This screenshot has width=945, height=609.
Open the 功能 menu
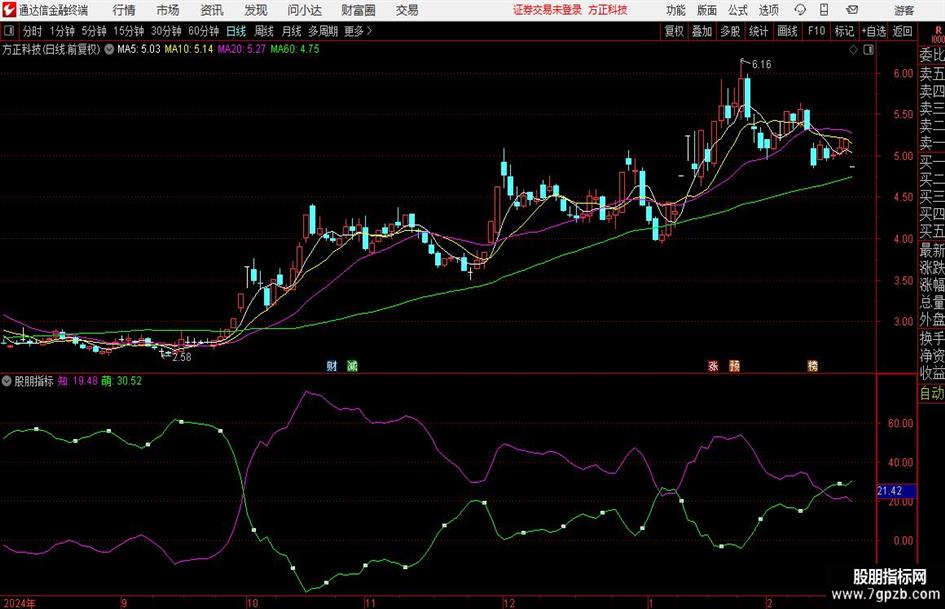[676, 10]
